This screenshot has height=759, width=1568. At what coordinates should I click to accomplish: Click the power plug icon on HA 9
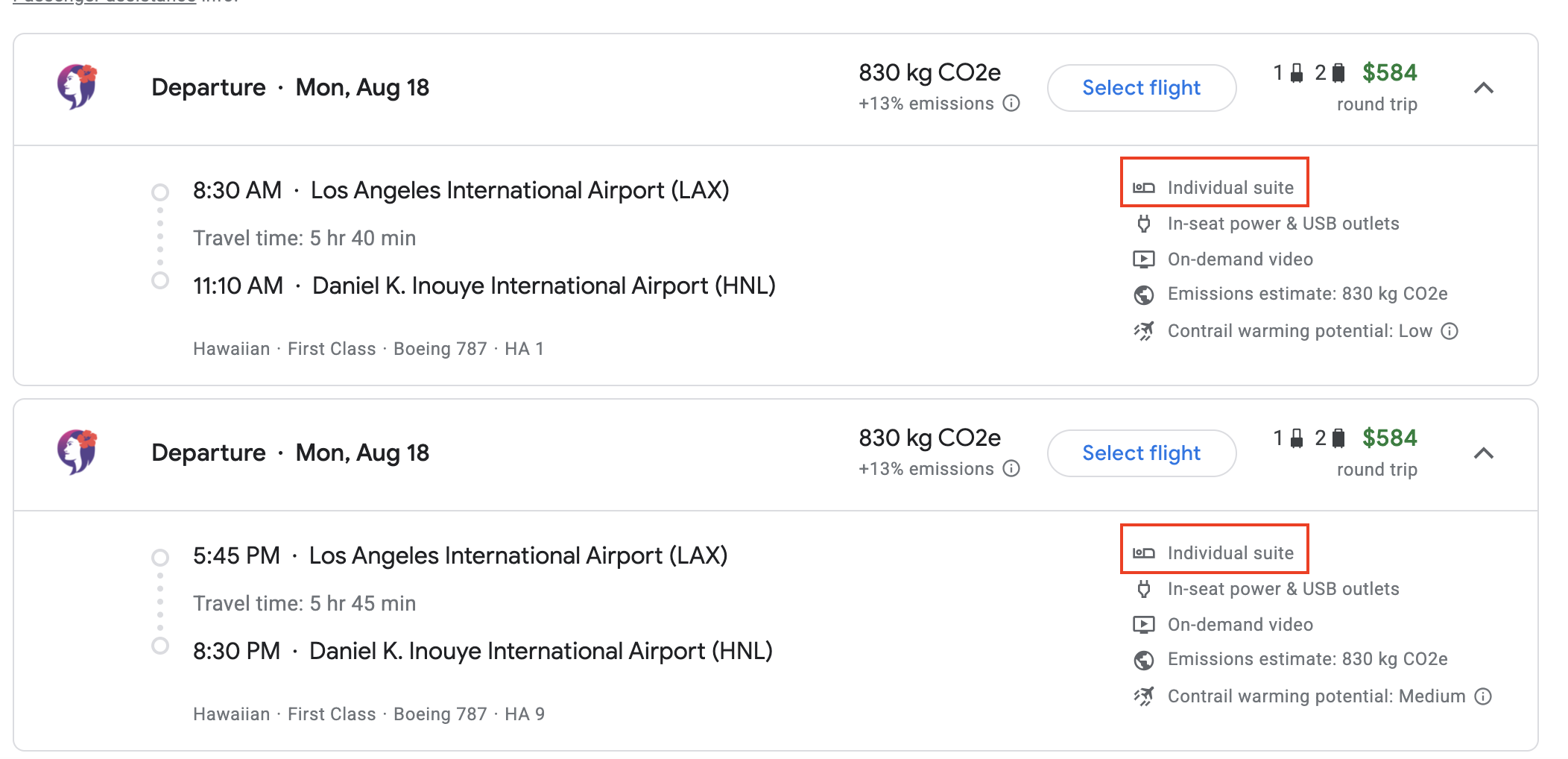[x=1144, y=589]
